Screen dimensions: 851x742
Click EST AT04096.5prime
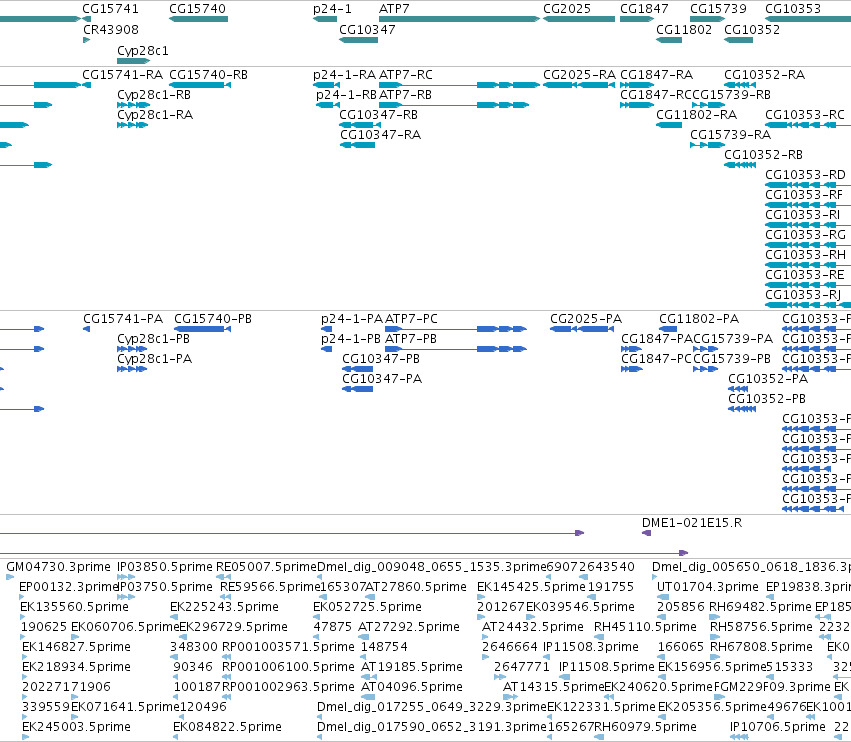(x=412, y=687)
